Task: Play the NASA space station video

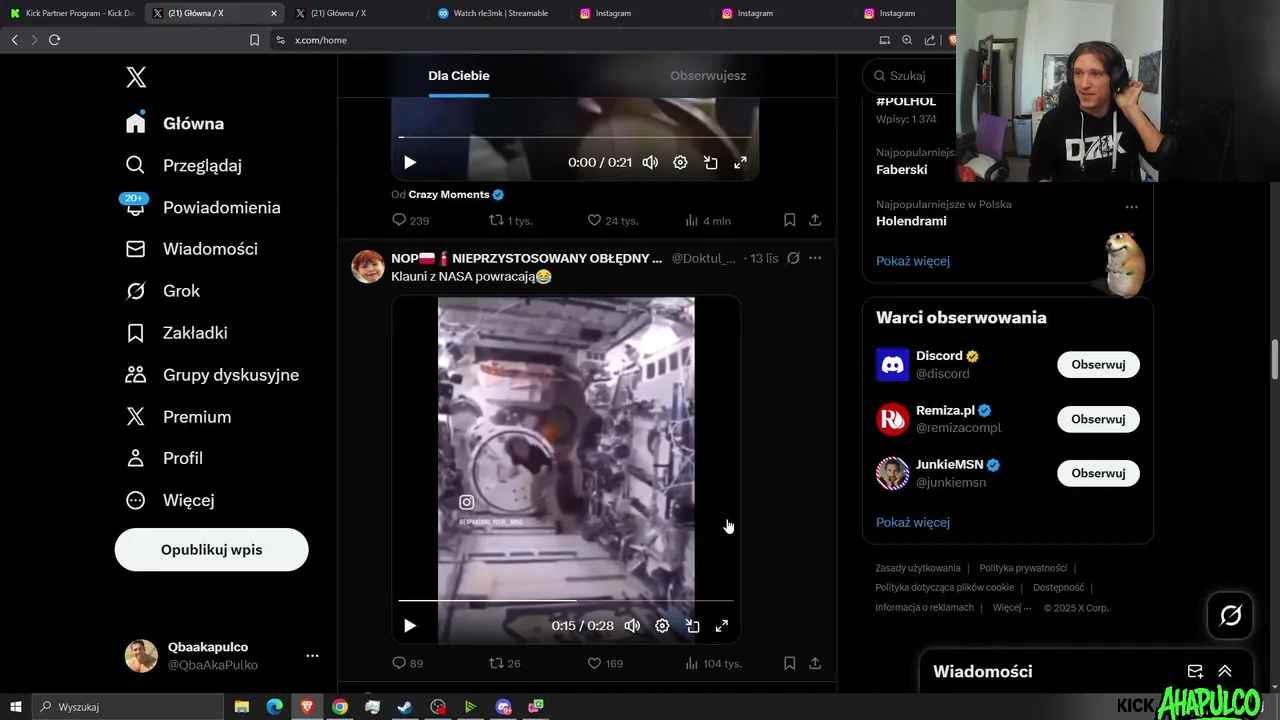Action: pos(410,625)
